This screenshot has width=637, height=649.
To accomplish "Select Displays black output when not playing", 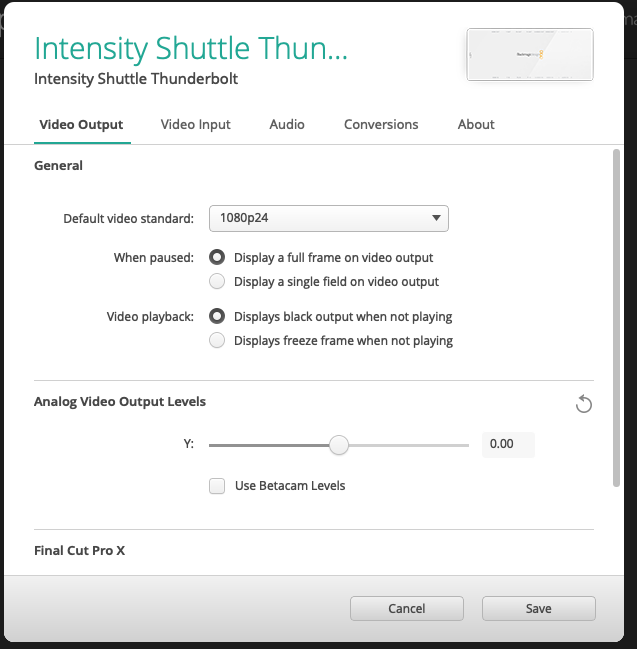I will tap(217, 317).
